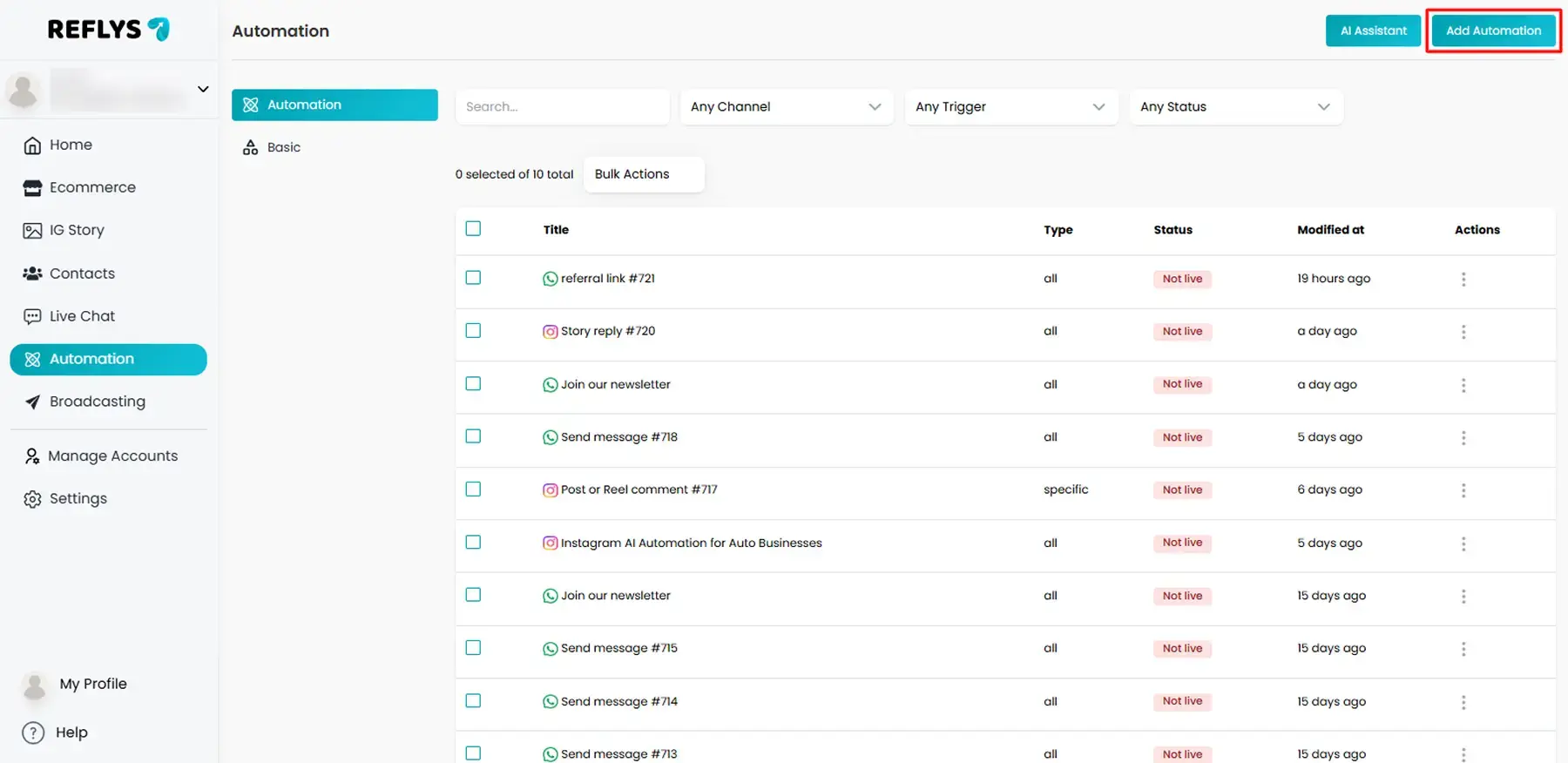Click the WhatsApp icon beside referral link #721

pyautogui.click(x=550, y=279)
